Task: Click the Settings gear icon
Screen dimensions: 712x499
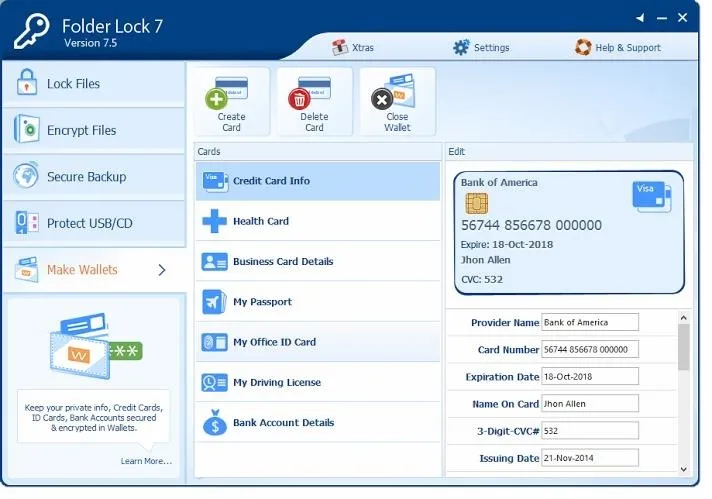Action: tap(461, 47)
